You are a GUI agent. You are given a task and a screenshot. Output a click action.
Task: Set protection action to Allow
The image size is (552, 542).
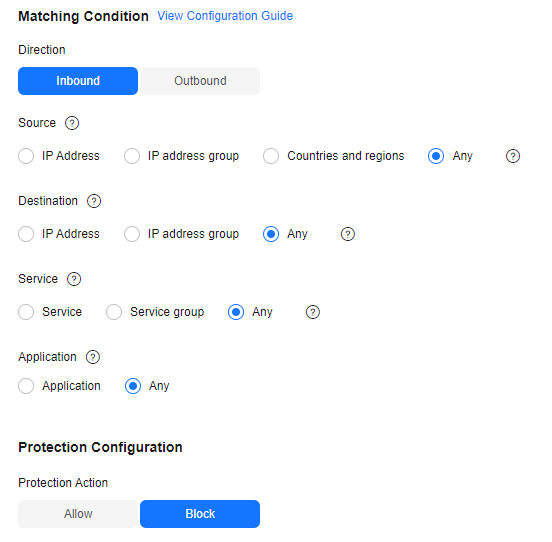[78, 514]
